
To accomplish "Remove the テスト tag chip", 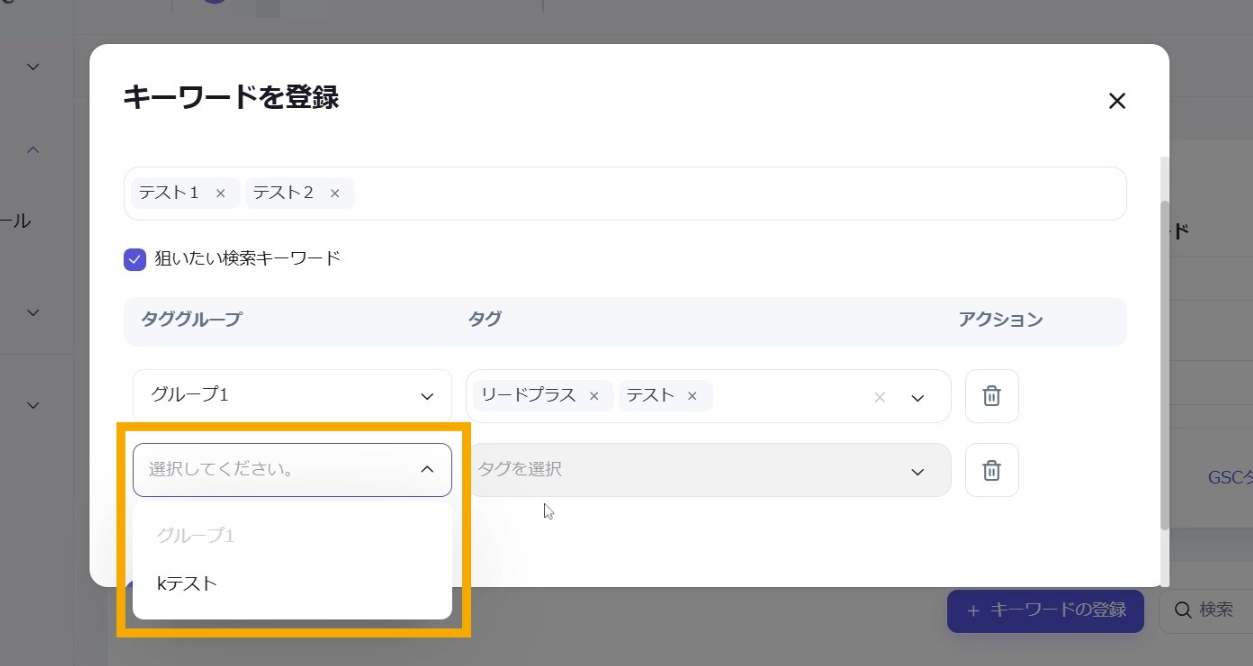I will pos(691,396).
